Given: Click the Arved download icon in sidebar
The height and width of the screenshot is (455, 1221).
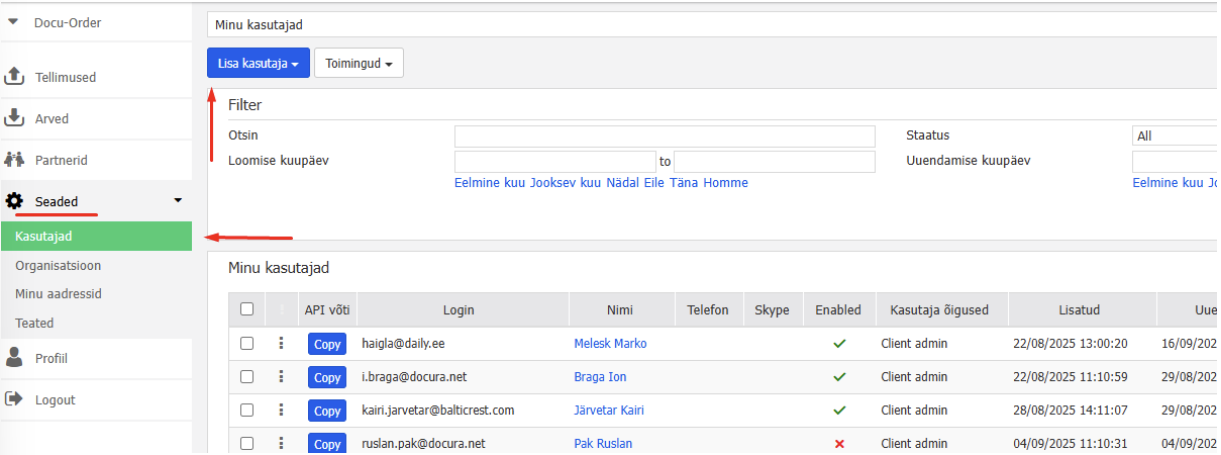Looking at the screenshot, I should (x=14, y=118).
